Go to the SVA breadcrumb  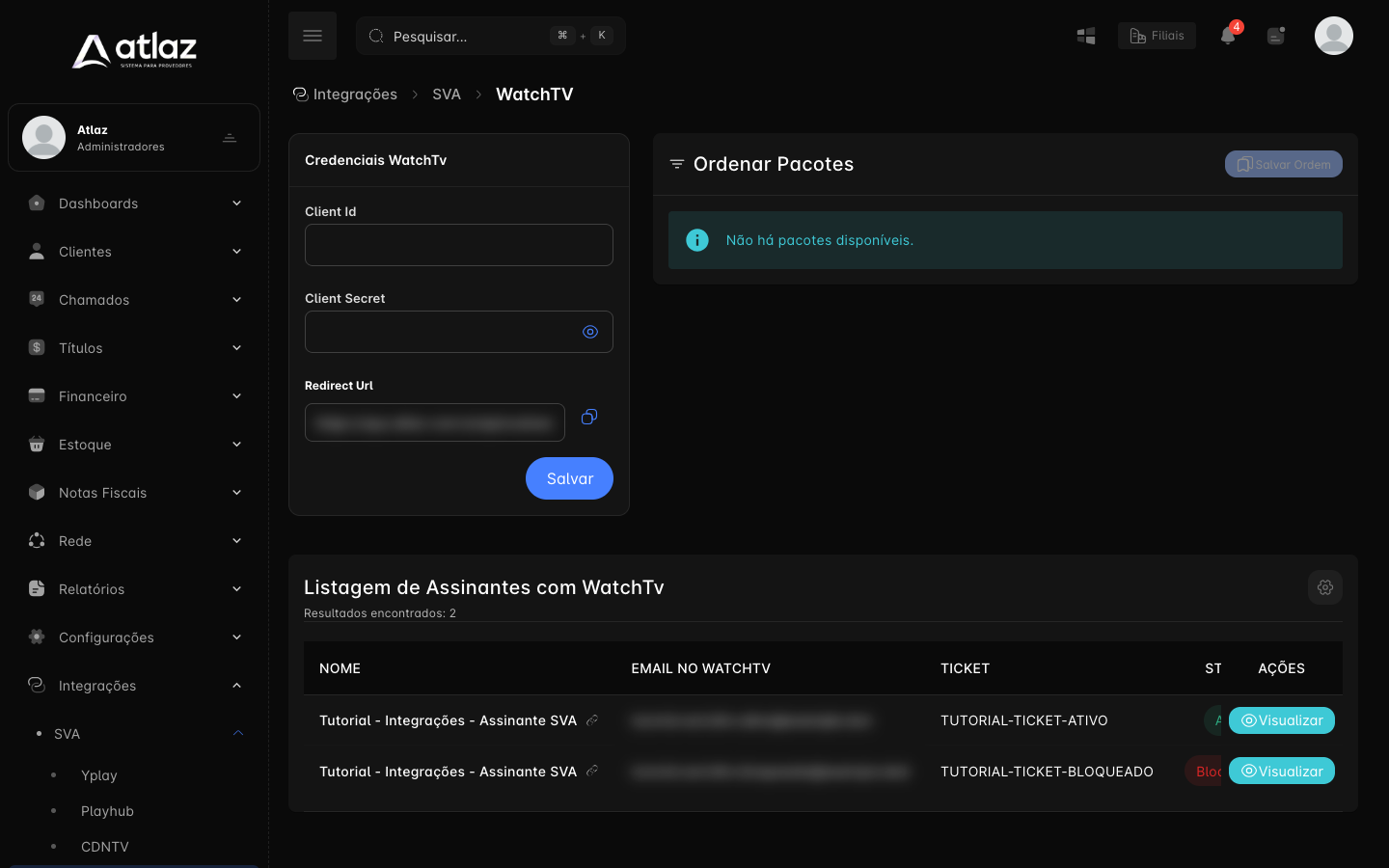[x=447, y=94]
